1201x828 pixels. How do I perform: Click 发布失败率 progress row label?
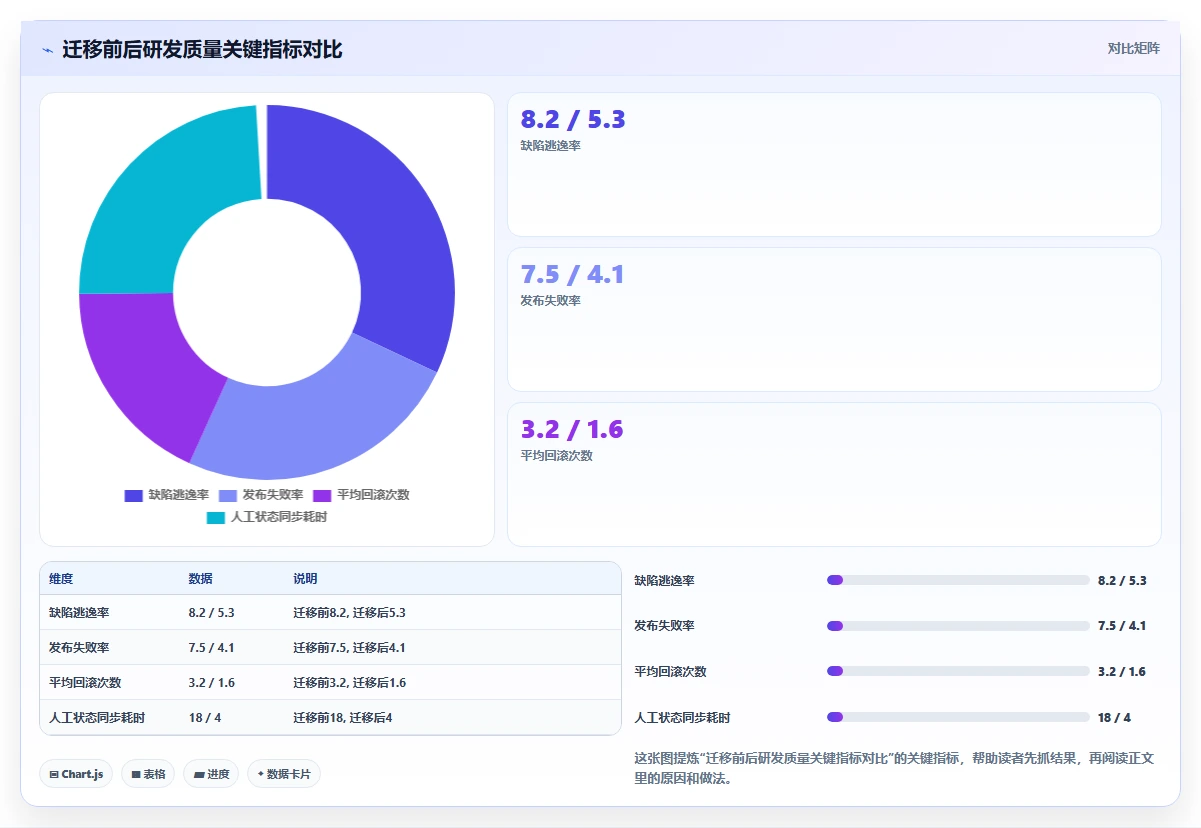click(664, 626)
